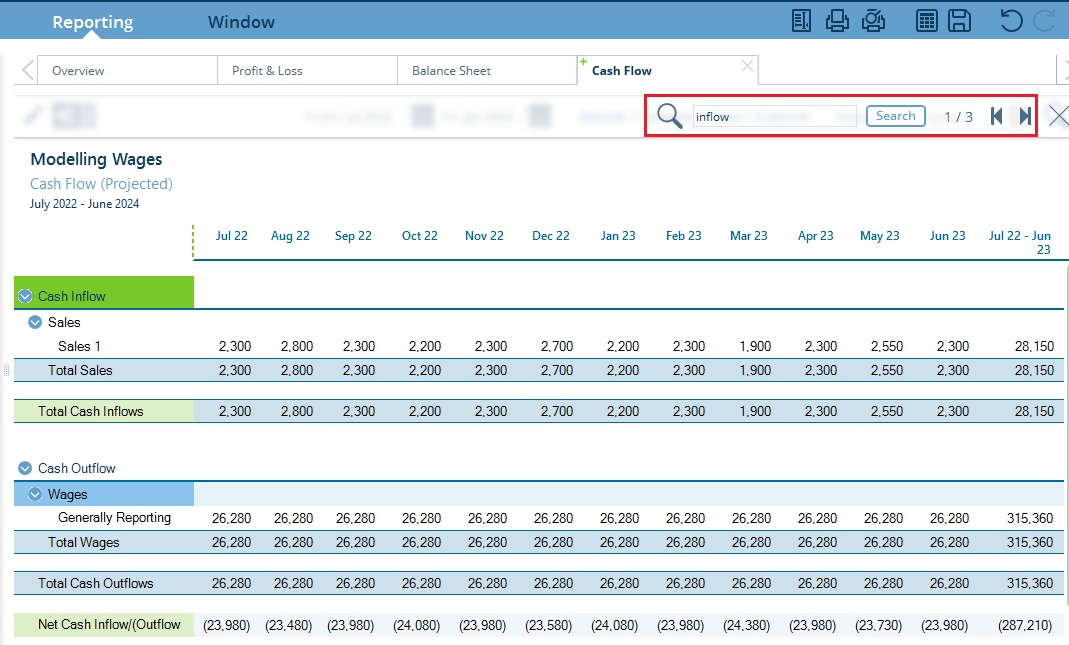
Task: Collapse the Cash Outflow section
Action: click(x=25, y=468)
